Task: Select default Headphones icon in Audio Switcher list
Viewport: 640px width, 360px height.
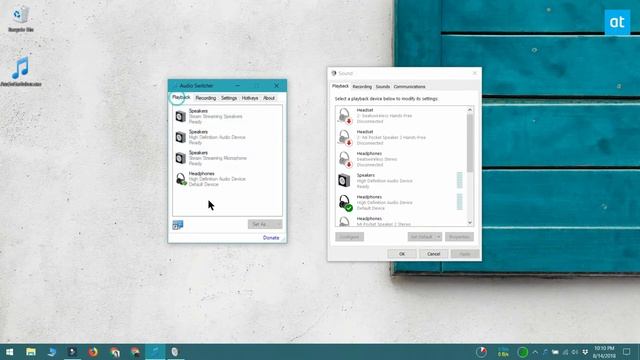Action: point(181,179)
